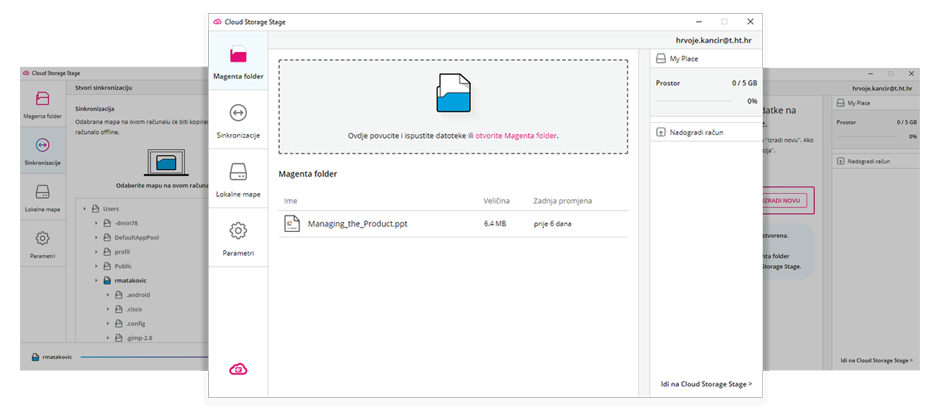Sort file list by Ime column

[x=291, y=201]
